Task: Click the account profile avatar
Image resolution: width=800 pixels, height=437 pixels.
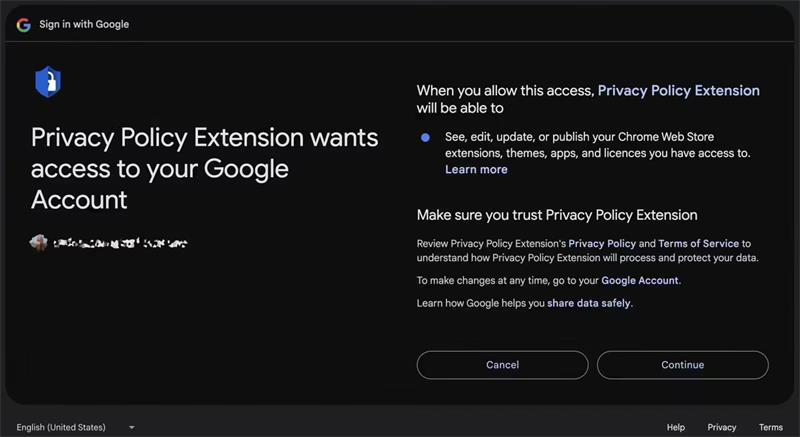Action: [39, 243]
